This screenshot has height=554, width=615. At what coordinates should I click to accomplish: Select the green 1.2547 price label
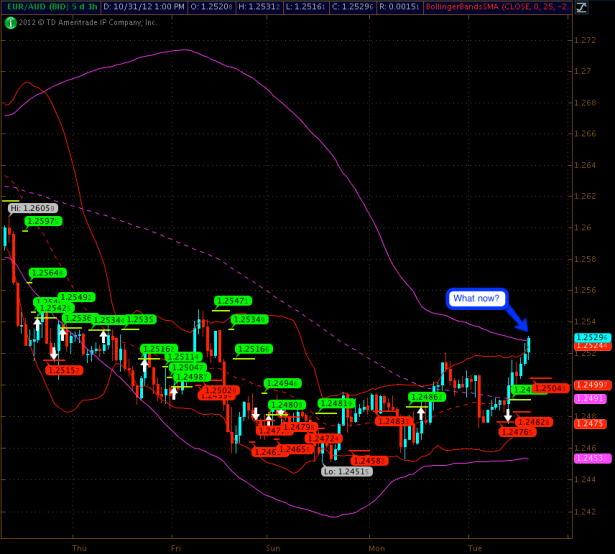pyautogui.click(x=232, y=300)
